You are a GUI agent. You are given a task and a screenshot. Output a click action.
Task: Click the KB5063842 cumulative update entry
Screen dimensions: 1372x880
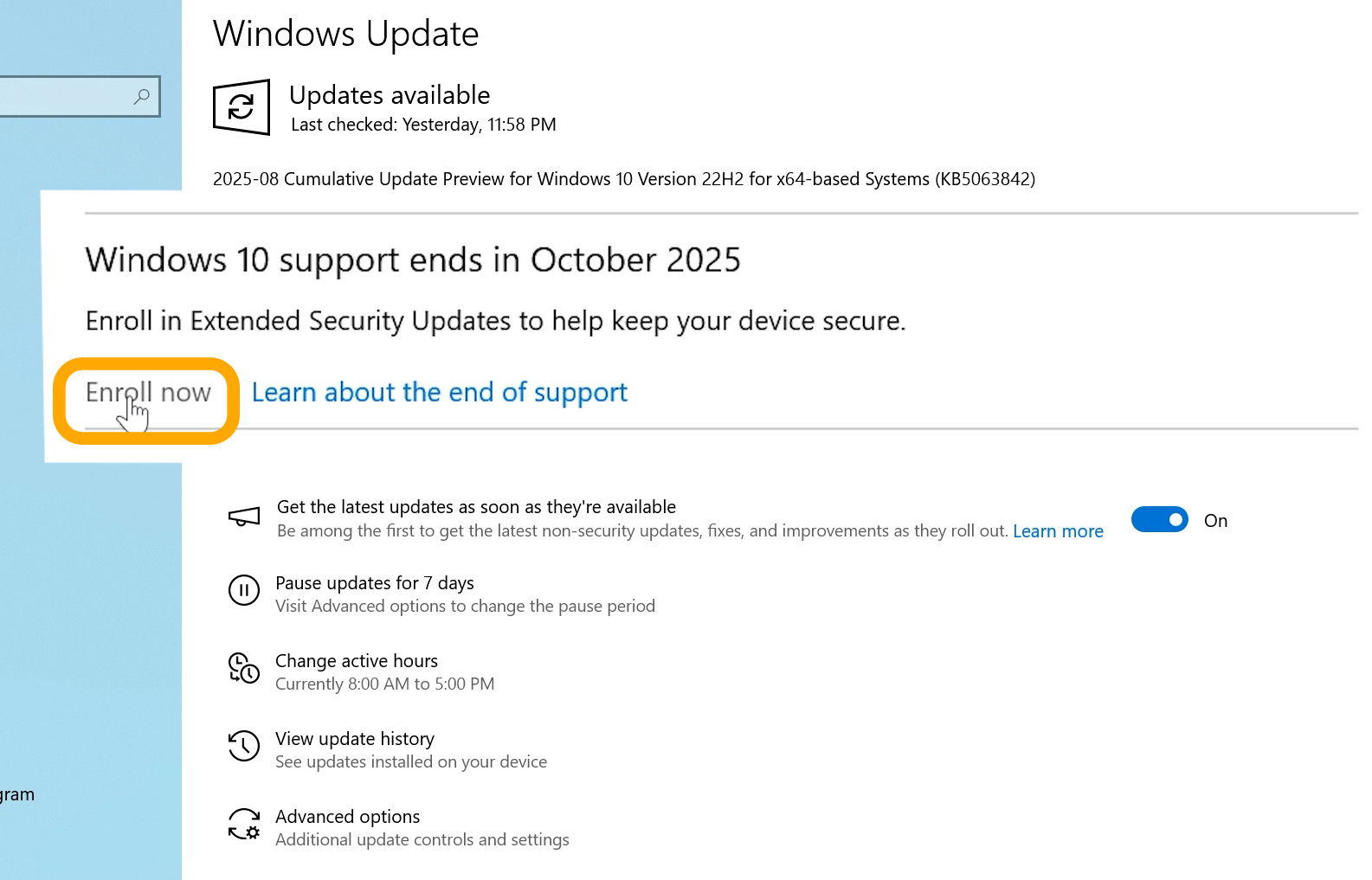pos(623,179)
